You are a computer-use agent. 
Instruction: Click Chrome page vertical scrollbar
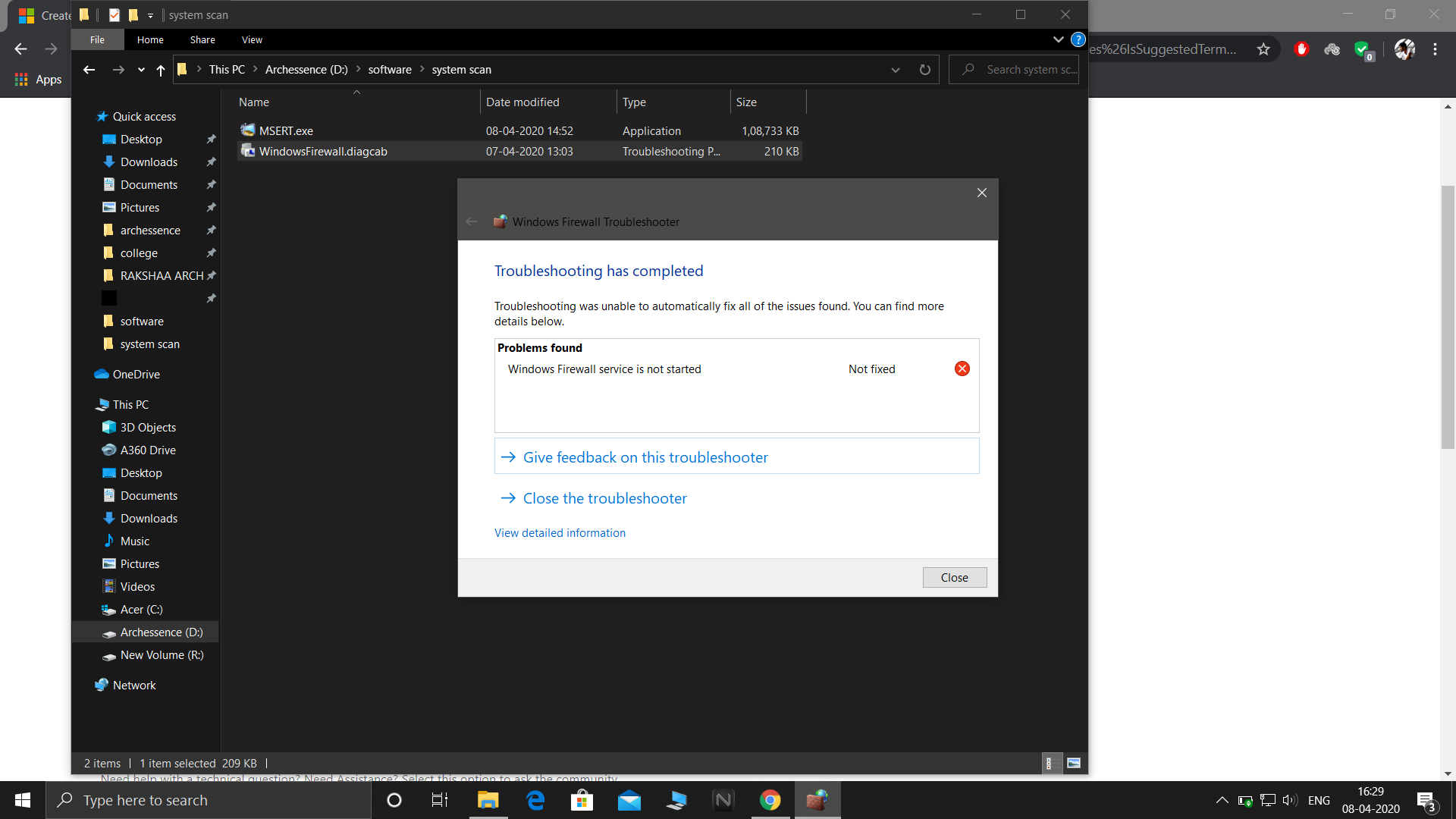(1448, 317)
